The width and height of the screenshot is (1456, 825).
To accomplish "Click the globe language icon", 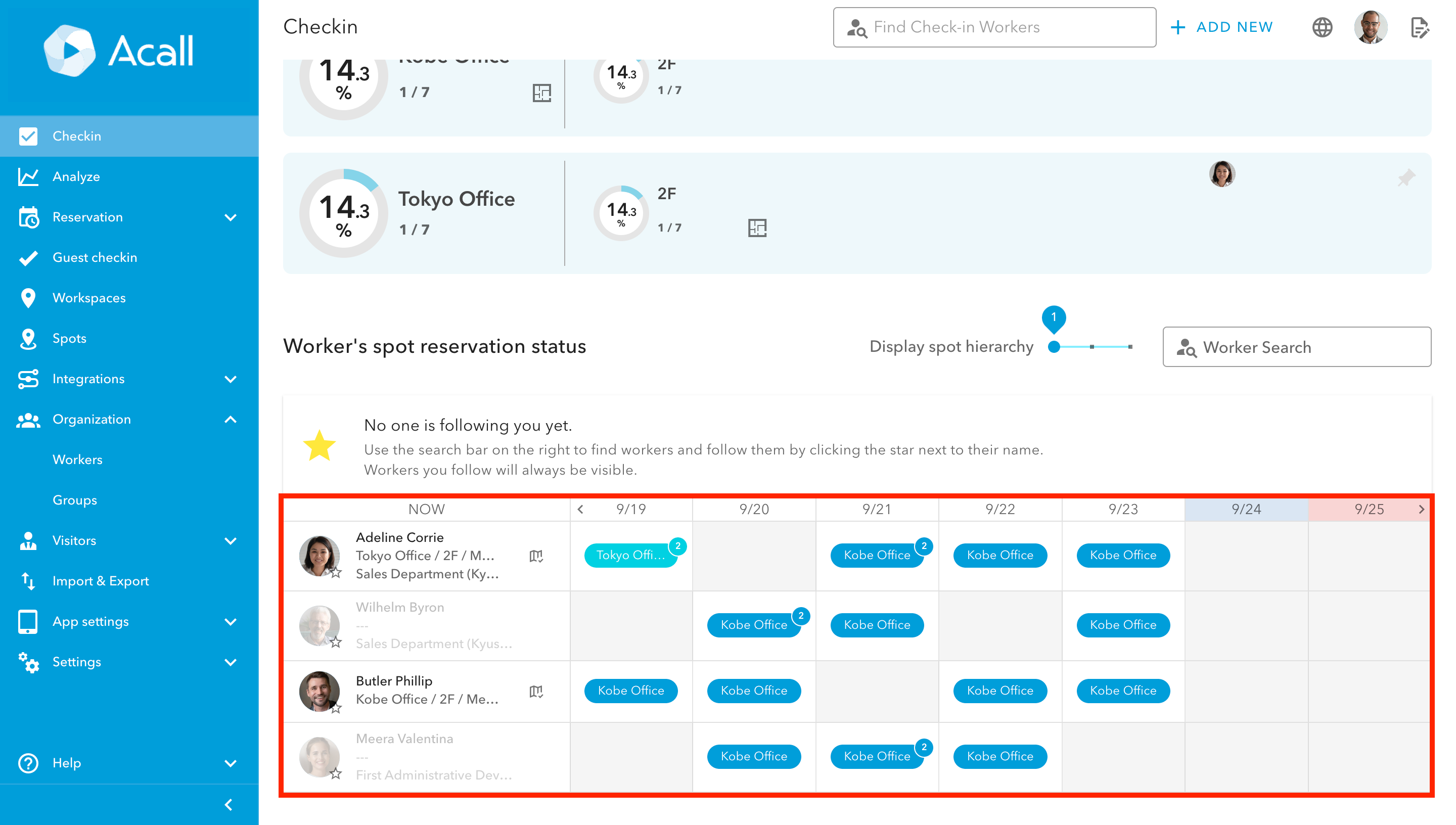I will [x=1322, y=27].
